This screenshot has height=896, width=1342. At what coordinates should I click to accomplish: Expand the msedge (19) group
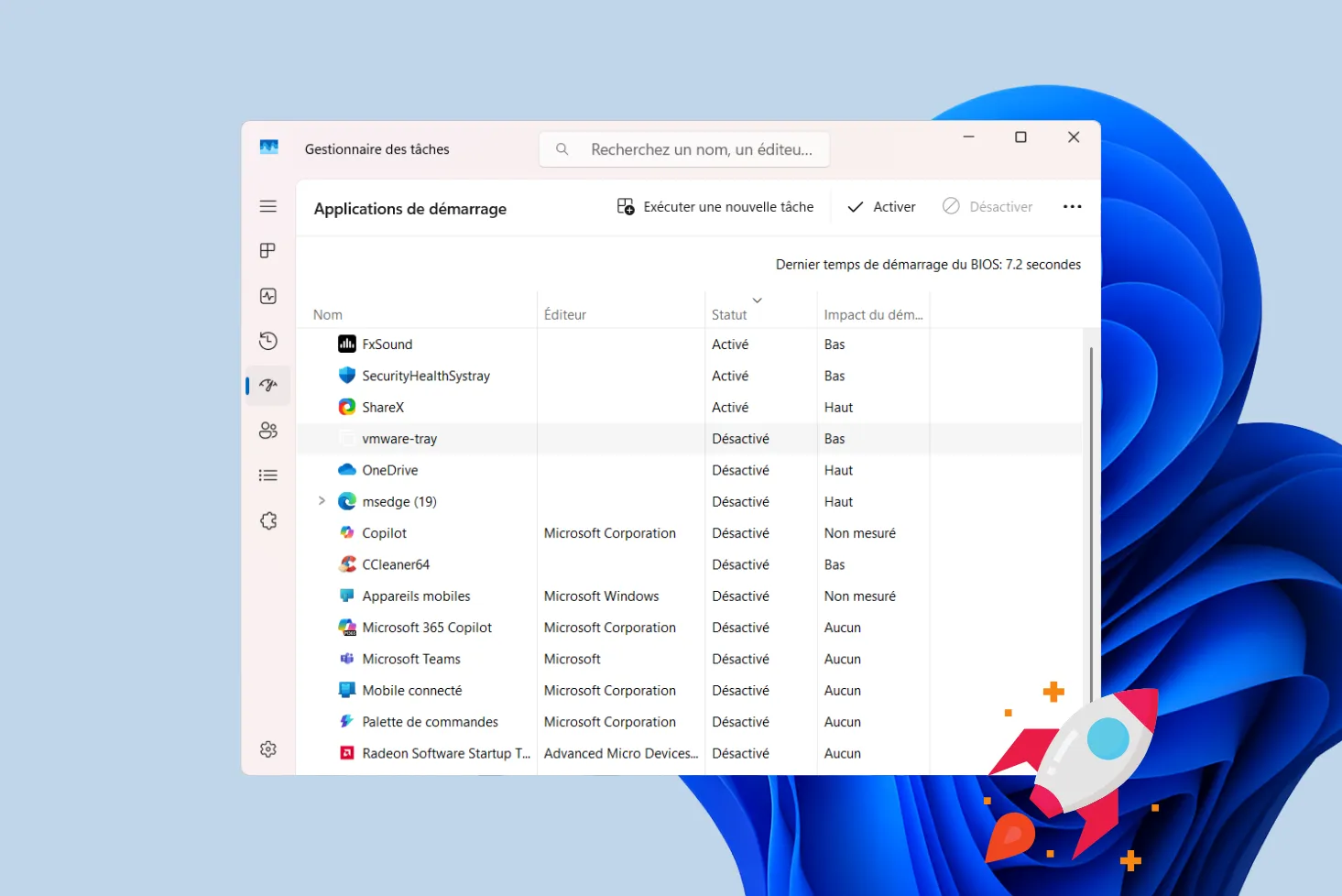(322, 501)
